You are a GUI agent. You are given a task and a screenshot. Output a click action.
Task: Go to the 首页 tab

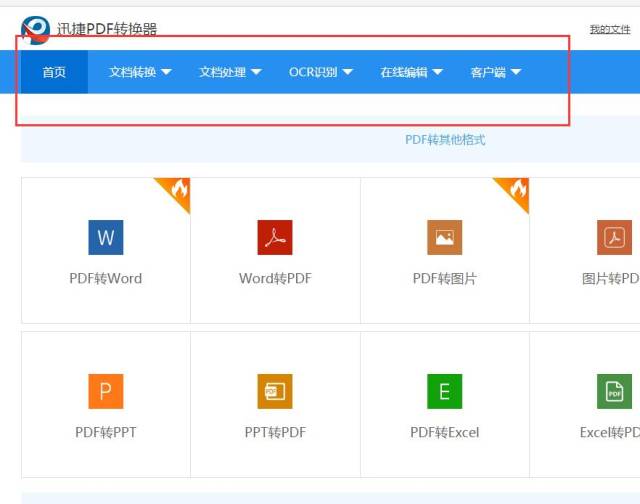54,72
